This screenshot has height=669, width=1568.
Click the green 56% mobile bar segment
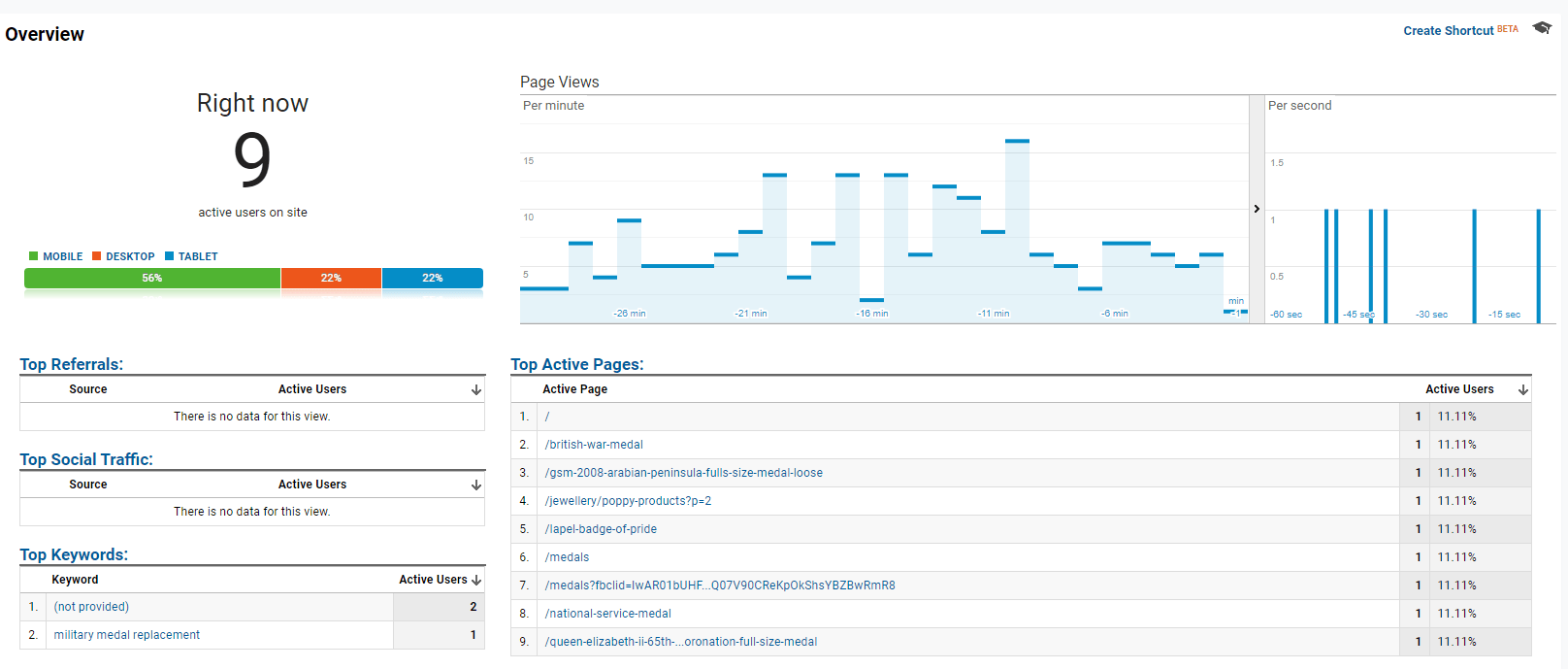tap(152, 279)
